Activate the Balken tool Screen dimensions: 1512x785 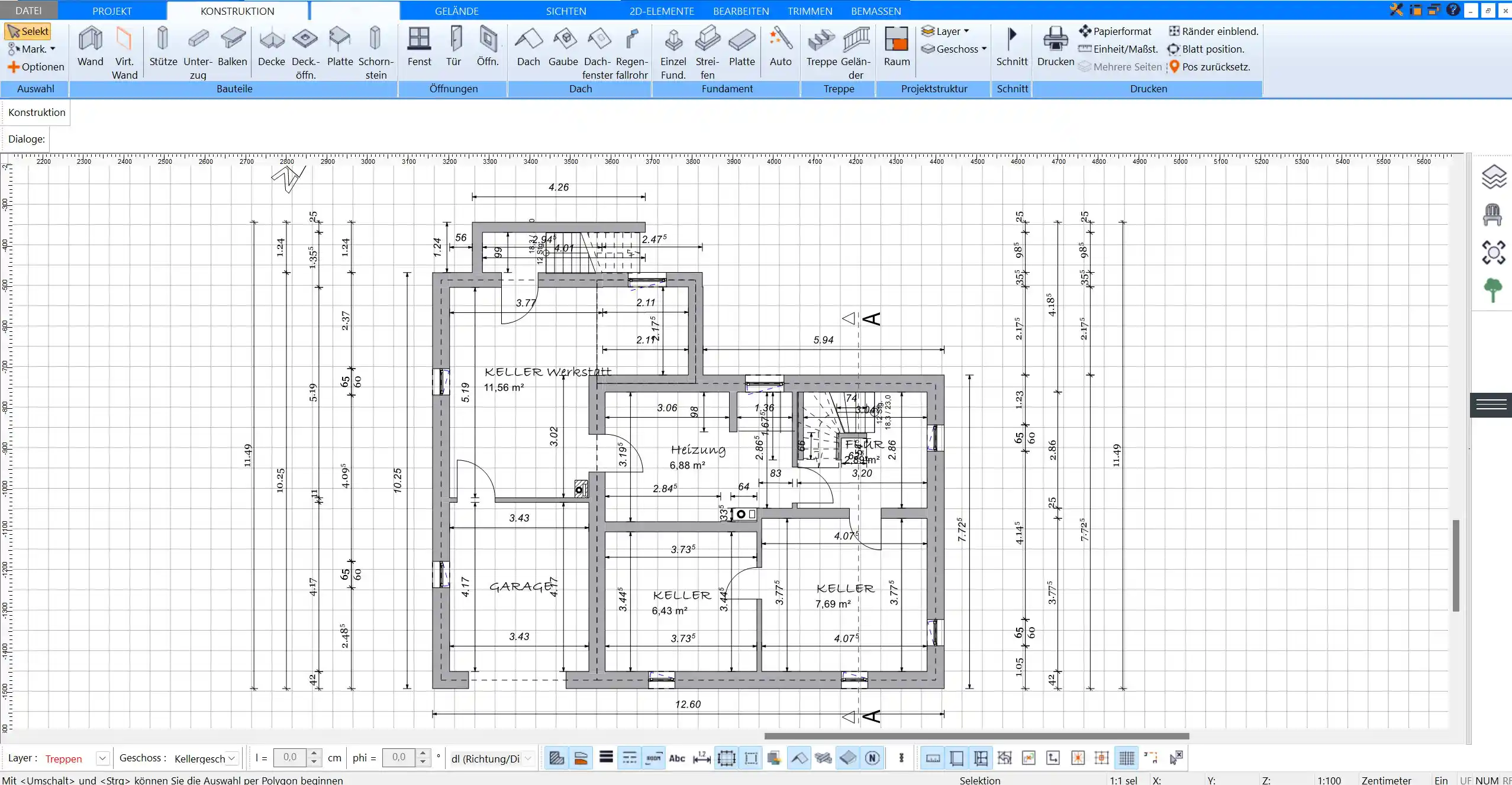(x=232, y=47)
